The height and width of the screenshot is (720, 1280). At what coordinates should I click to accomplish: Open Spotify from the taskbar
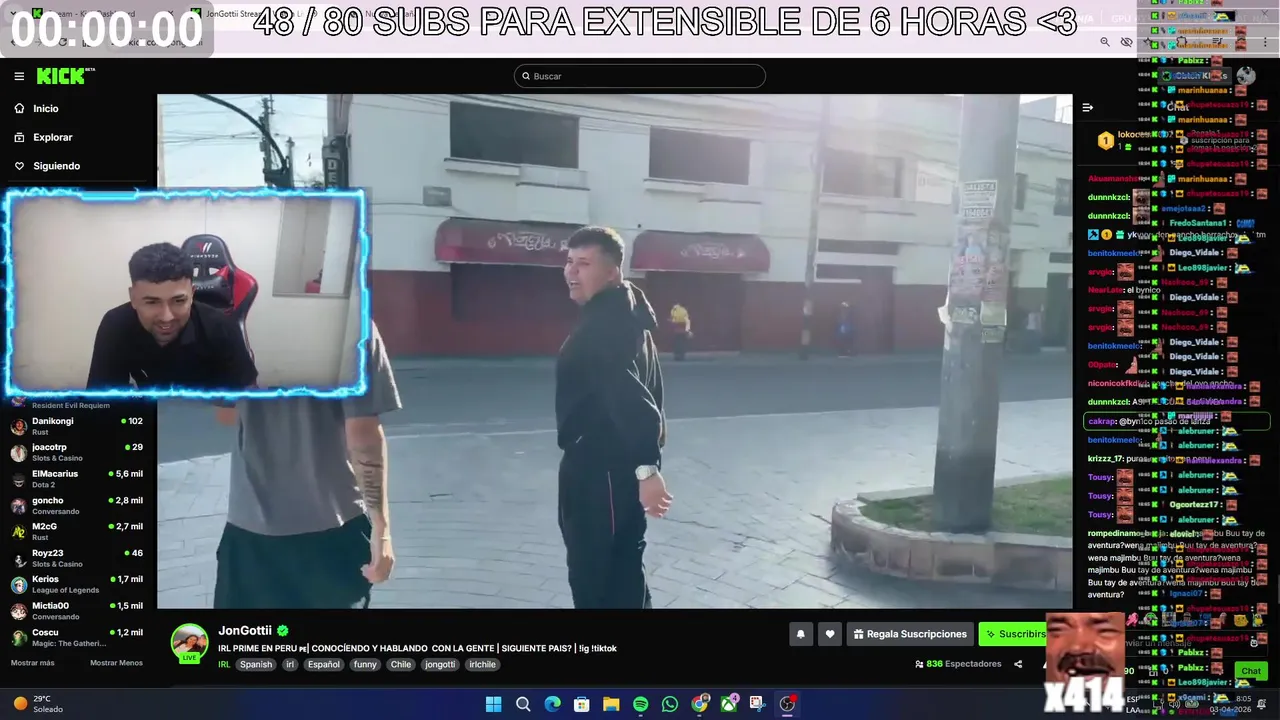click(x=640, y=704)
